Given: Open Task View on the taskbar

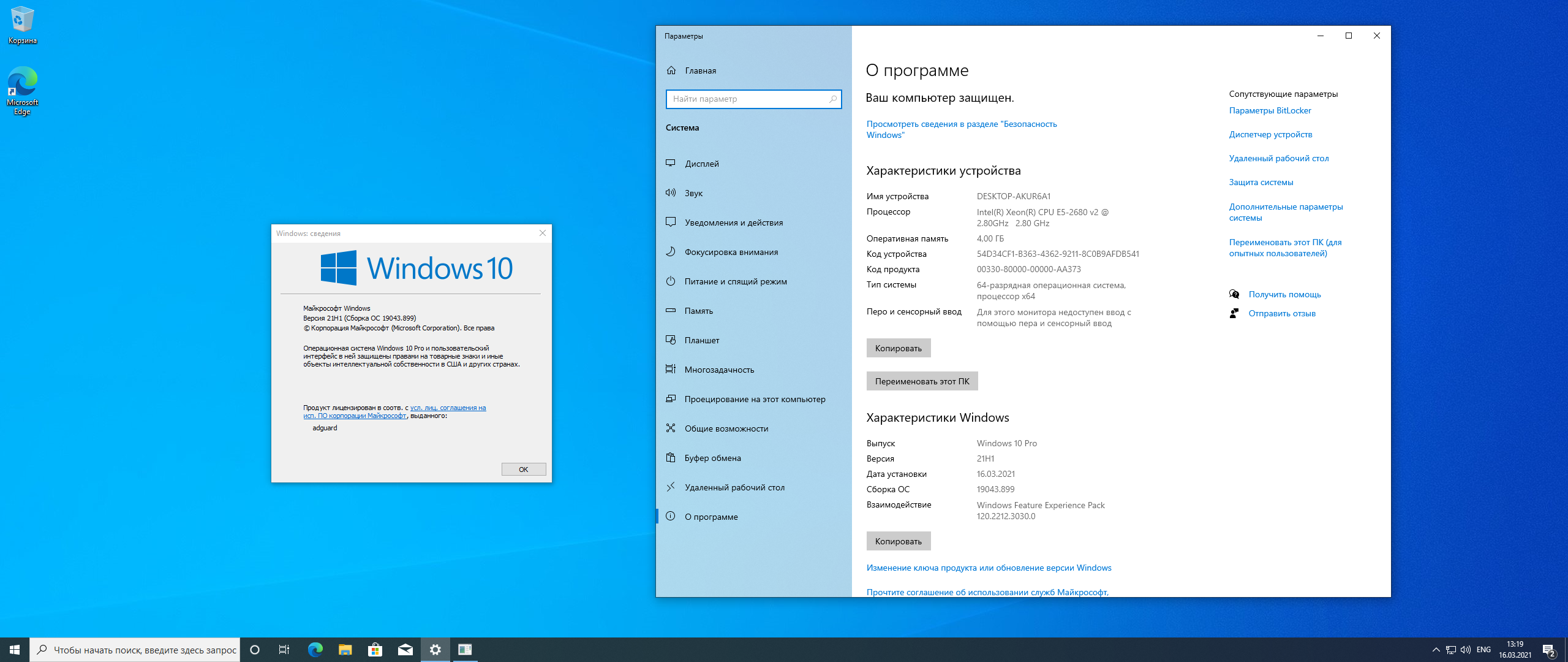Looking at the screenshot, I should click(284, 650).
